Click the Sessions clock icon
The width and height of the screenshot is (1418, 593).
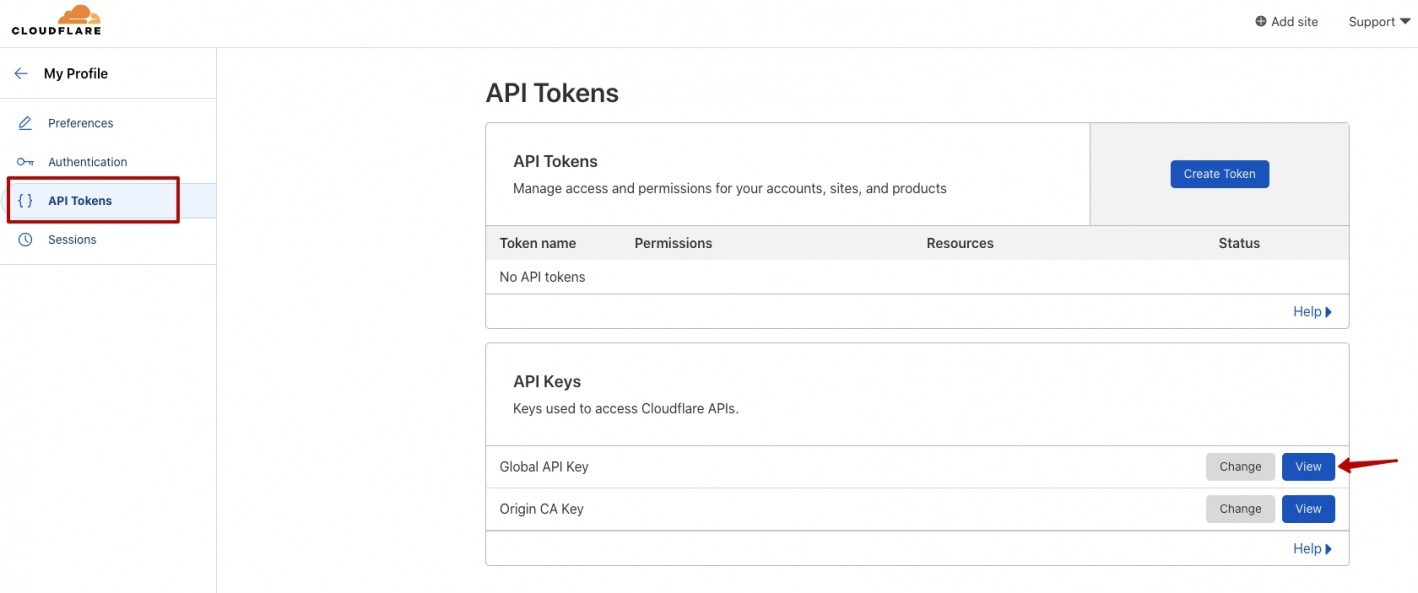click(26, 240)
